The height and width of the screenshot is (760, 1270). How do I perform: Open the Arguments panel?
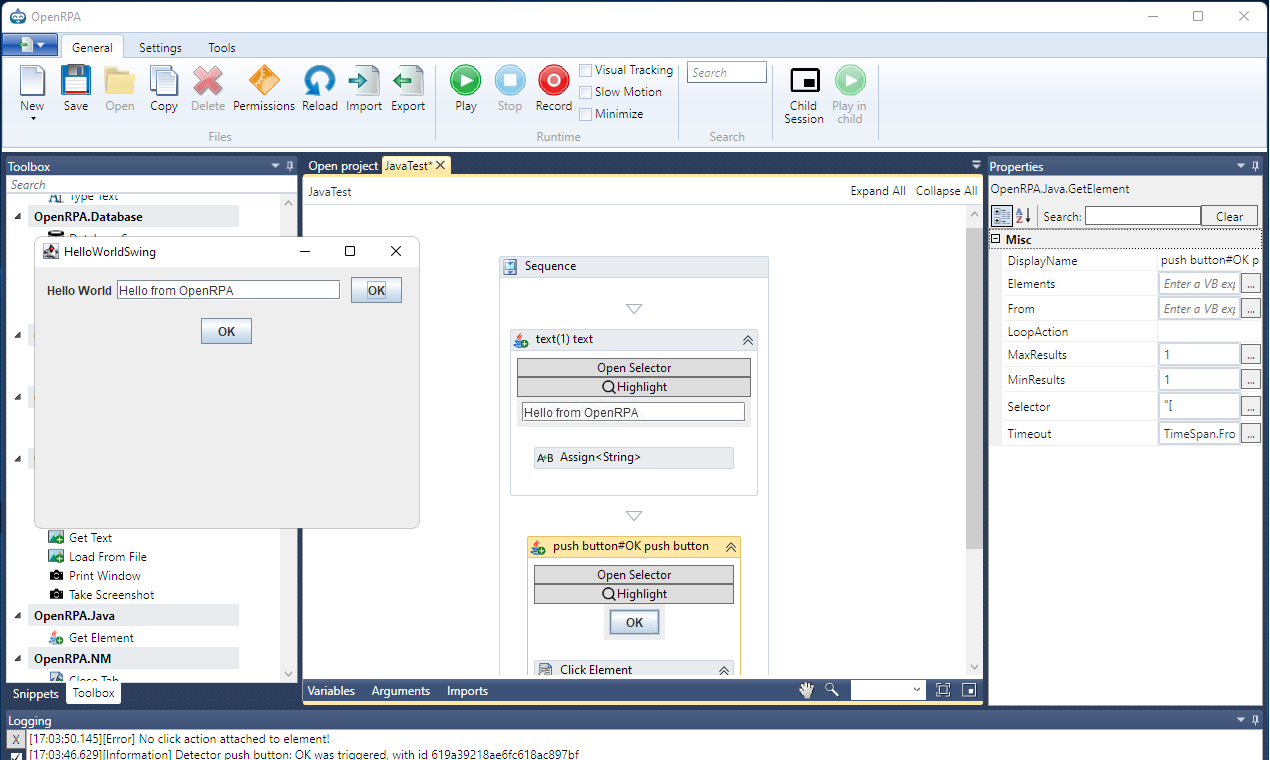[401, 691]
